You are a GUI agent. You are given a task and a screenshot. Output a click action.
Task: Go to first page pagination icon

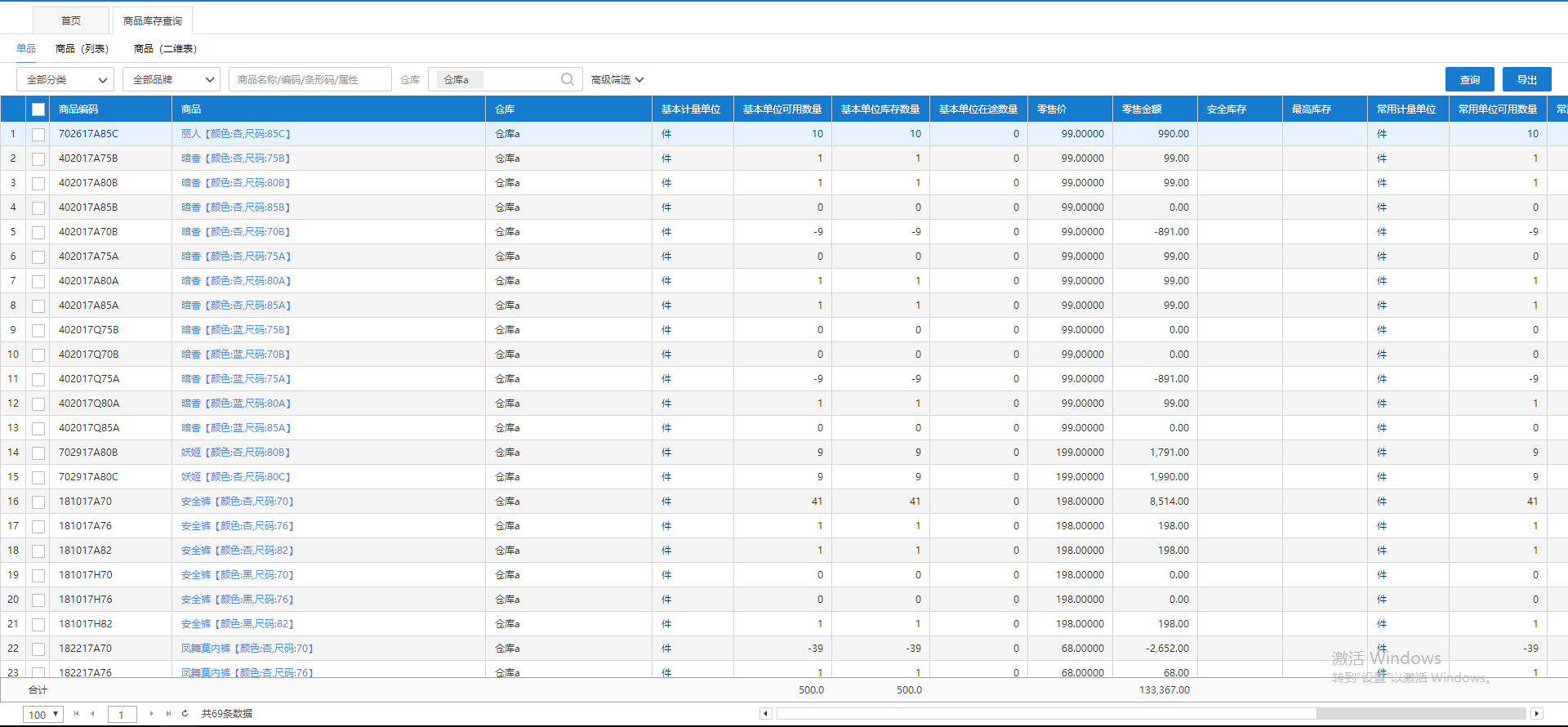coord(76,714)
